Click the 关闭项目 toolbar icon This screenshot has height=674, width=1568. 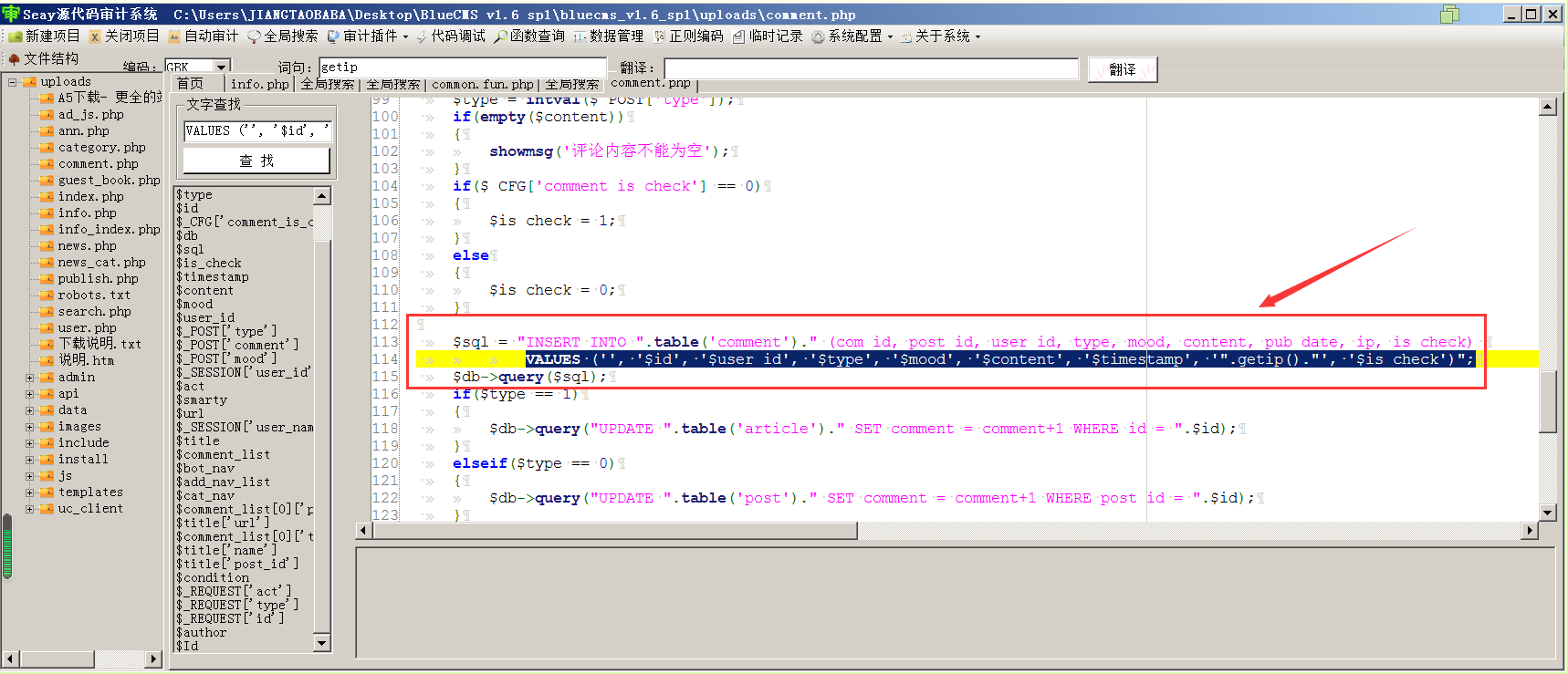(123, 36)
